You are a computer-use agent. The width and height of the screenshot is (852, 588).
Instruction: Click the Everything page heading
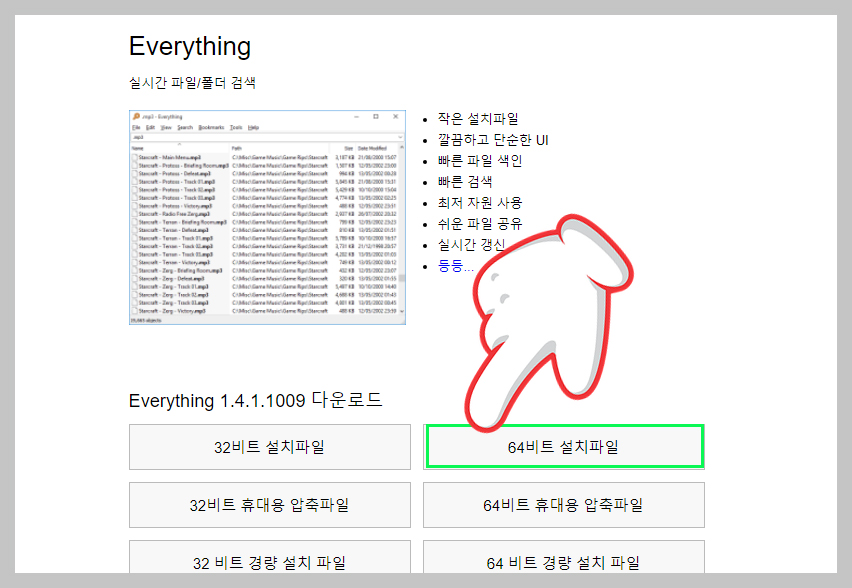190,46
